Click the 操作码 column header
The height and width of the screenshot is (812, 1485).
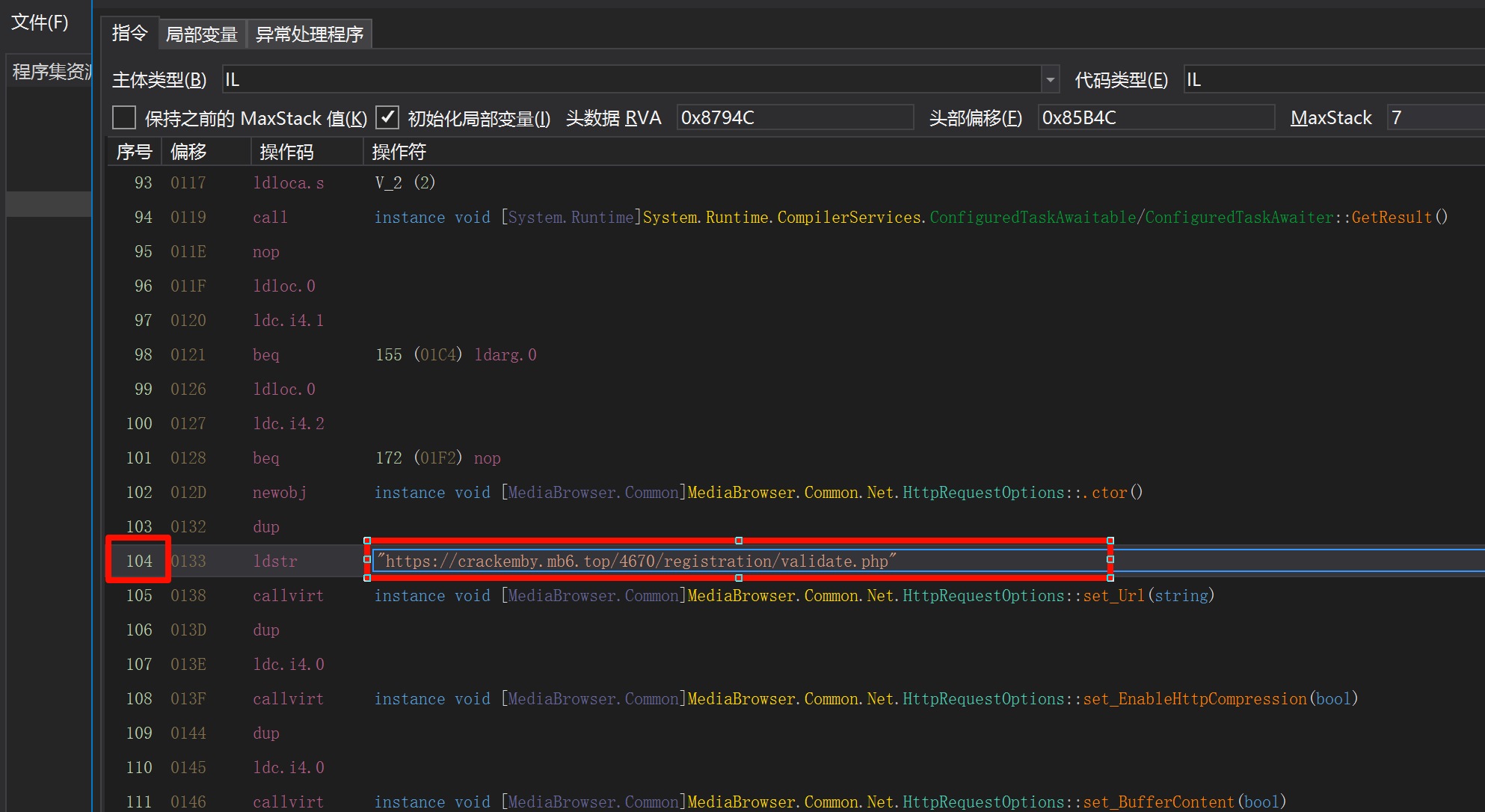coord(286,152)
